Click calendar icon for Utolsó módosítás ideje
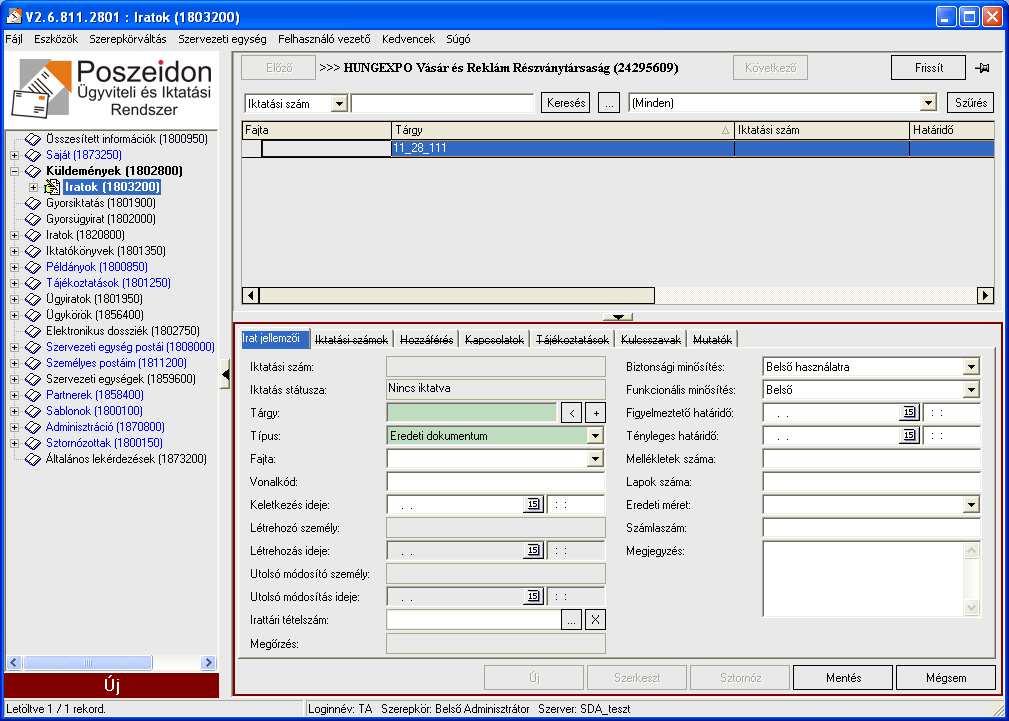This screenshot has width=1009, height=721. pos(533,597)
